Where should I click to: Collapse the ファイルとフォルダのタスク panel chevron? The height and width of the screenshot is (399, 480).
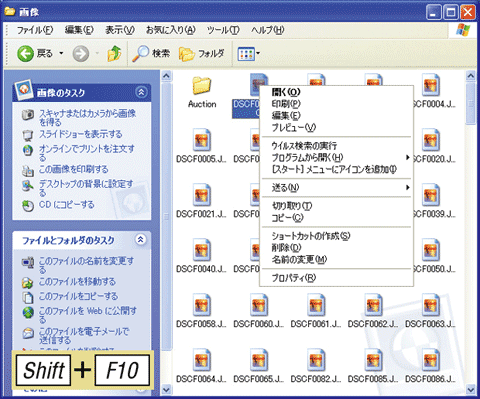141,239
